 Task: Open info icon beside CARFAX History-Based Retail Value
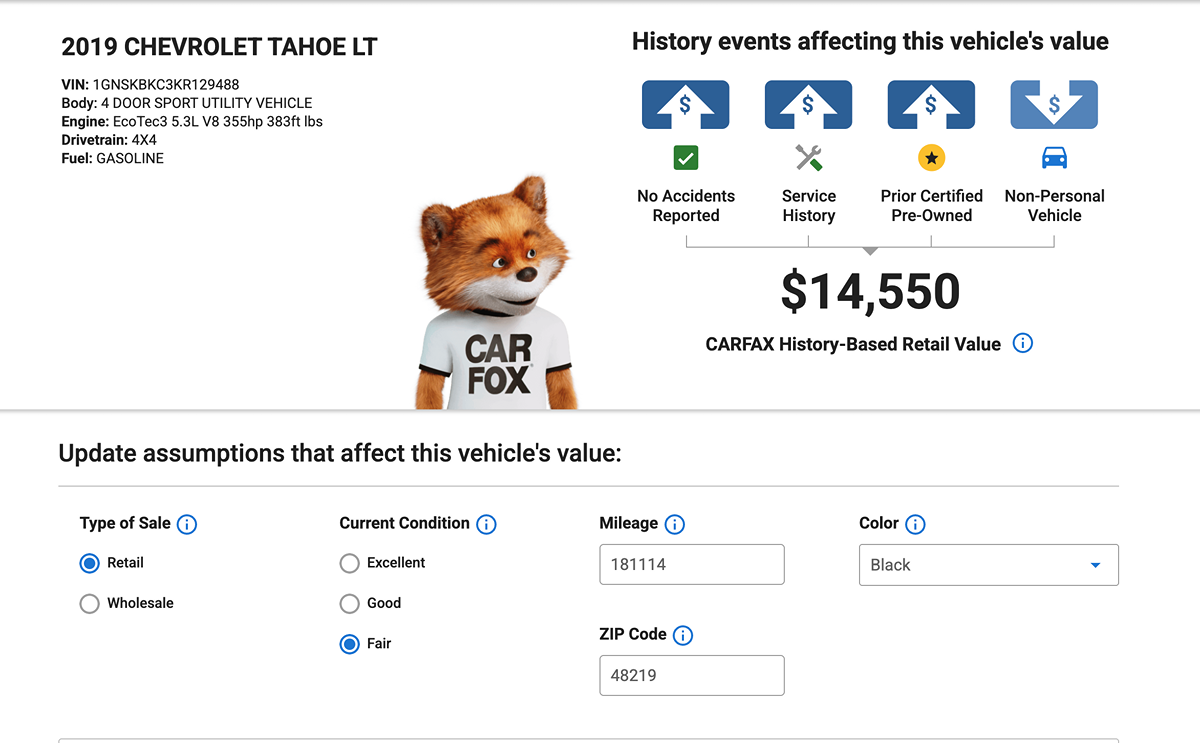tap(1022, 343)
